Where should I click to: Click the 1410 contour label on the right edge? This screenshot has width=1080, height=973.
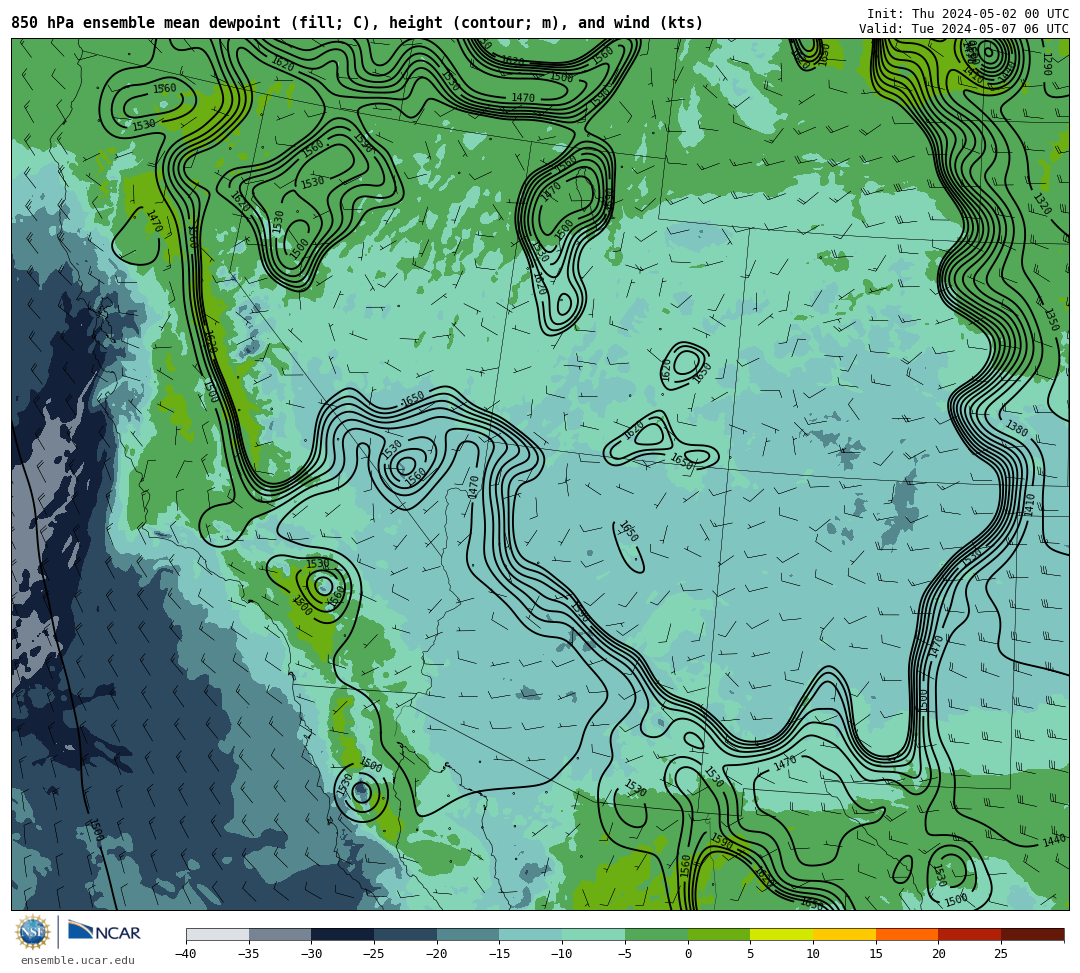1029,505
